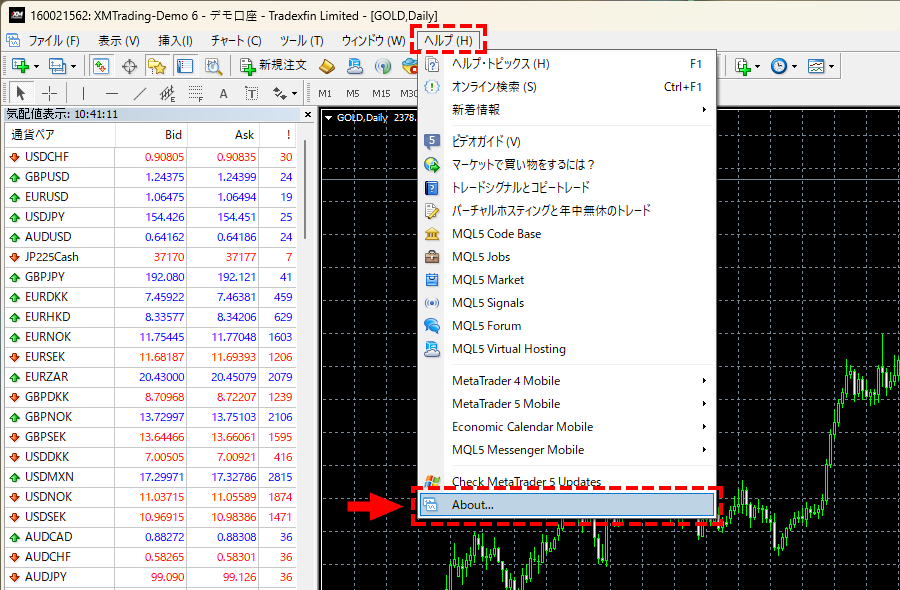
Task: Close the Market Watch panel
Action: point(308,114)
